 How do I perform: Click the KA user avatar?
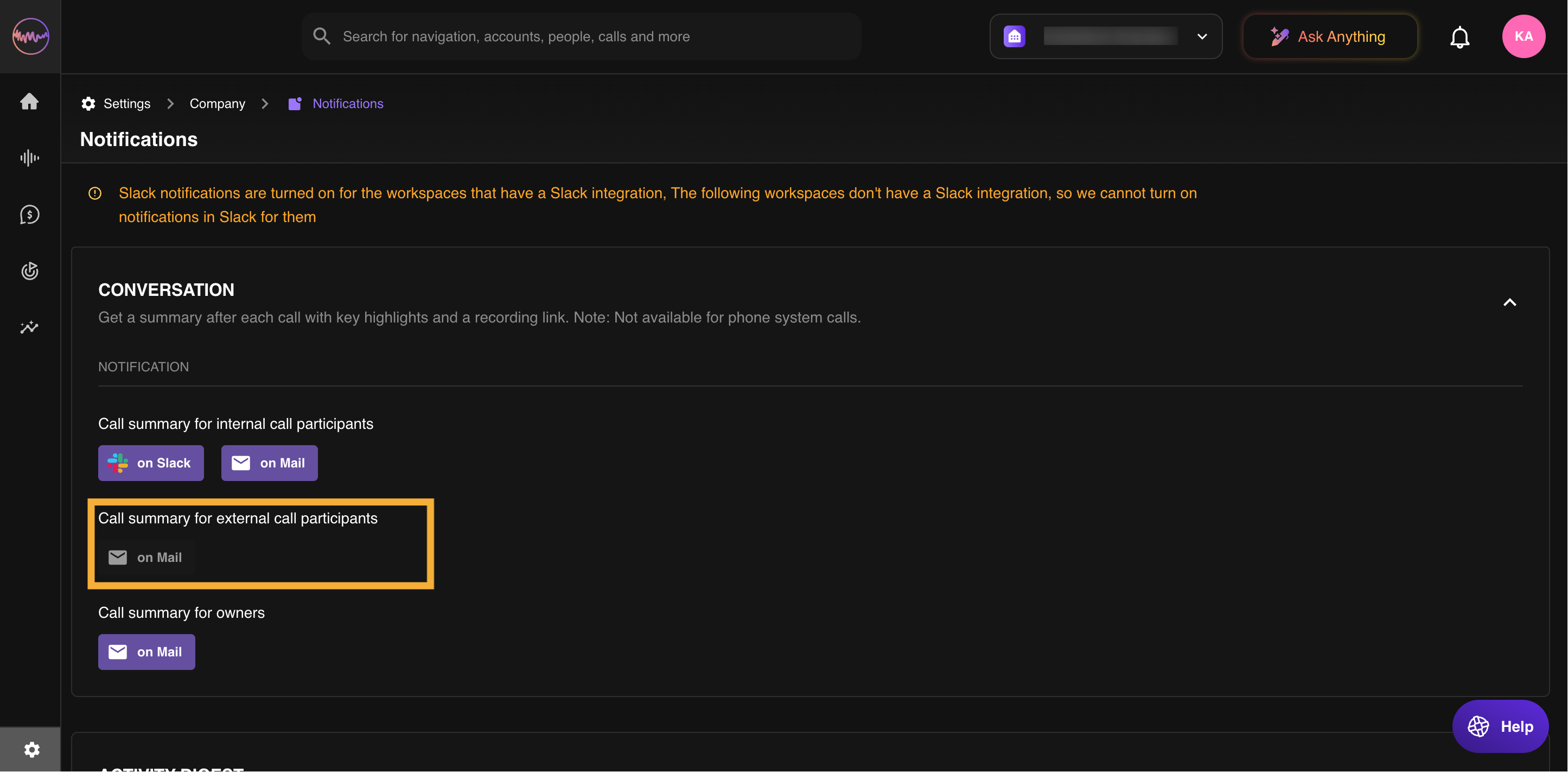(x=1523, y=36)
